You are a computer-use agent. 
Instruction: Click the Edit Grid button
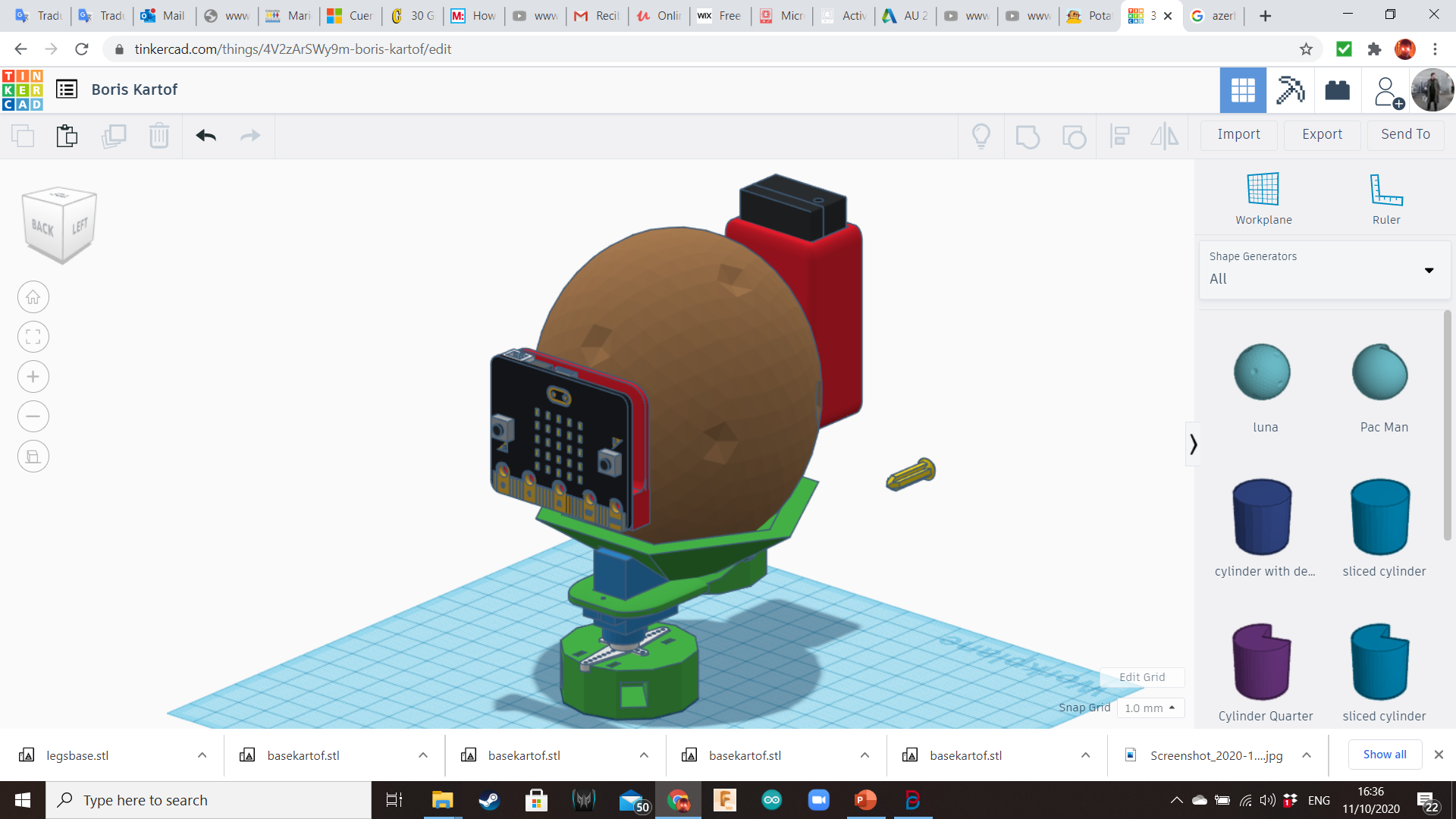(1141, 677)
